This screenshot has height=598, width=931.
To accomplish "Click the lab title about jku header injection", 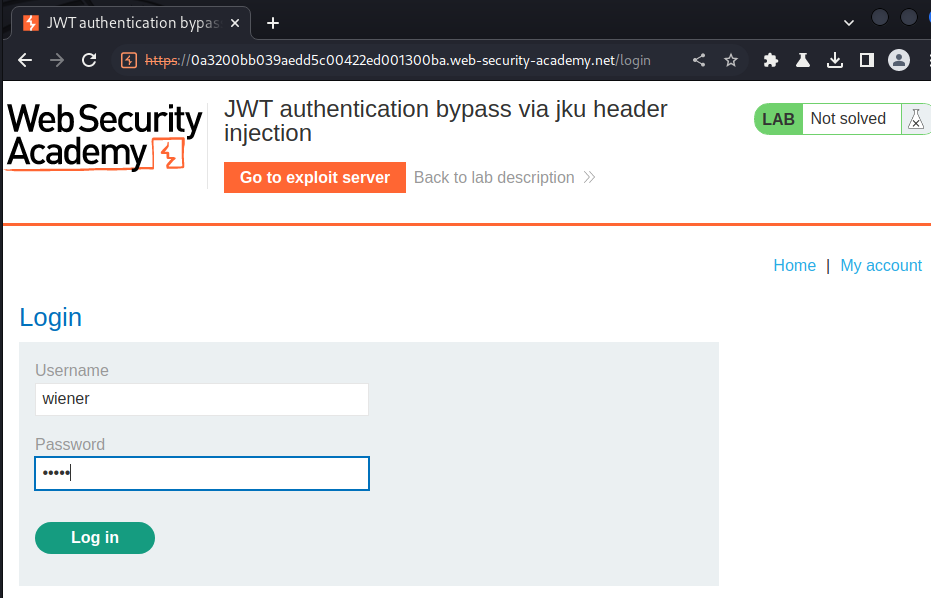I will click(x=445, y=121).
